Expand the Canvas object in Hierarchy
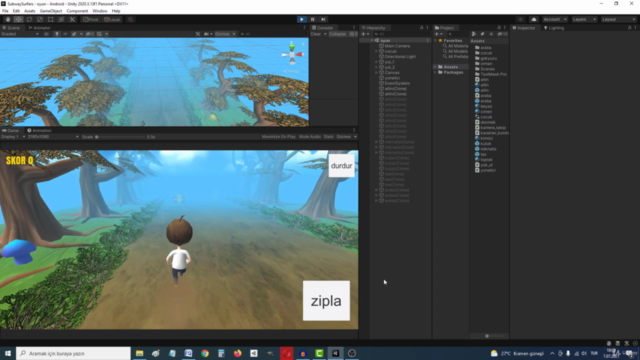The width and height of the screenshot is (640, 360). click(376, 72)
